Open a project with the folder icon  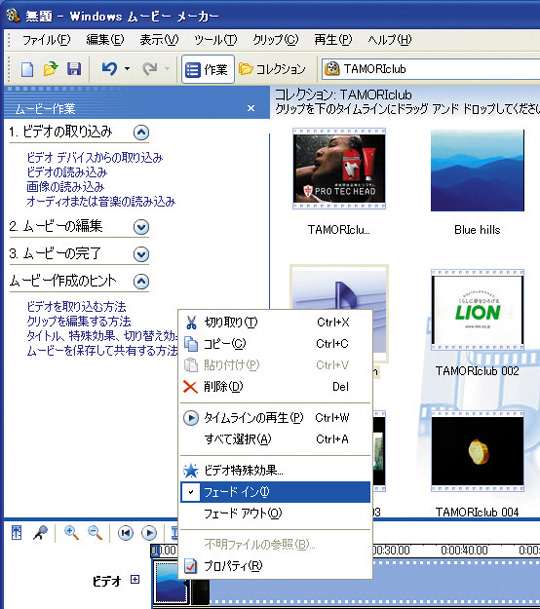(51, 69)
